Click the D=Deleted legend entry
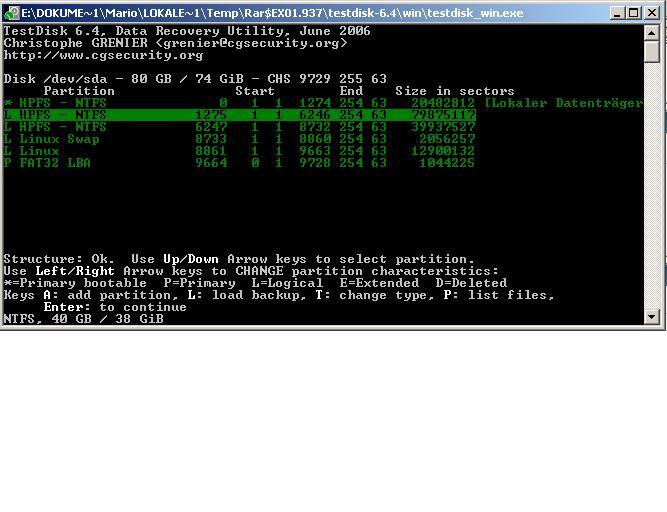The height and width of the screenshot is (512, 667). tap(471, 283)
